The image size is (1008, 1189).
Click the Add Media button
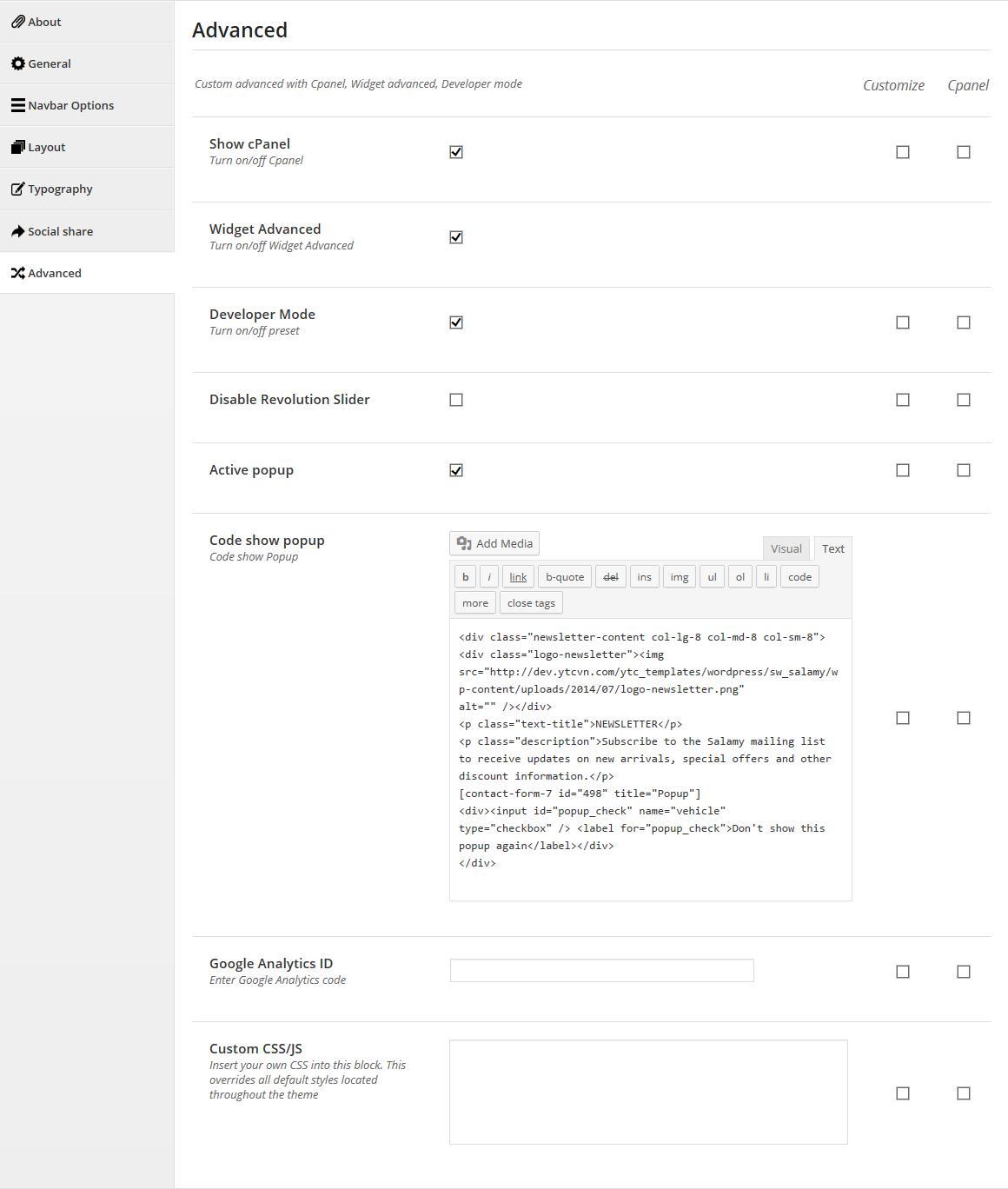pos(494,543)
